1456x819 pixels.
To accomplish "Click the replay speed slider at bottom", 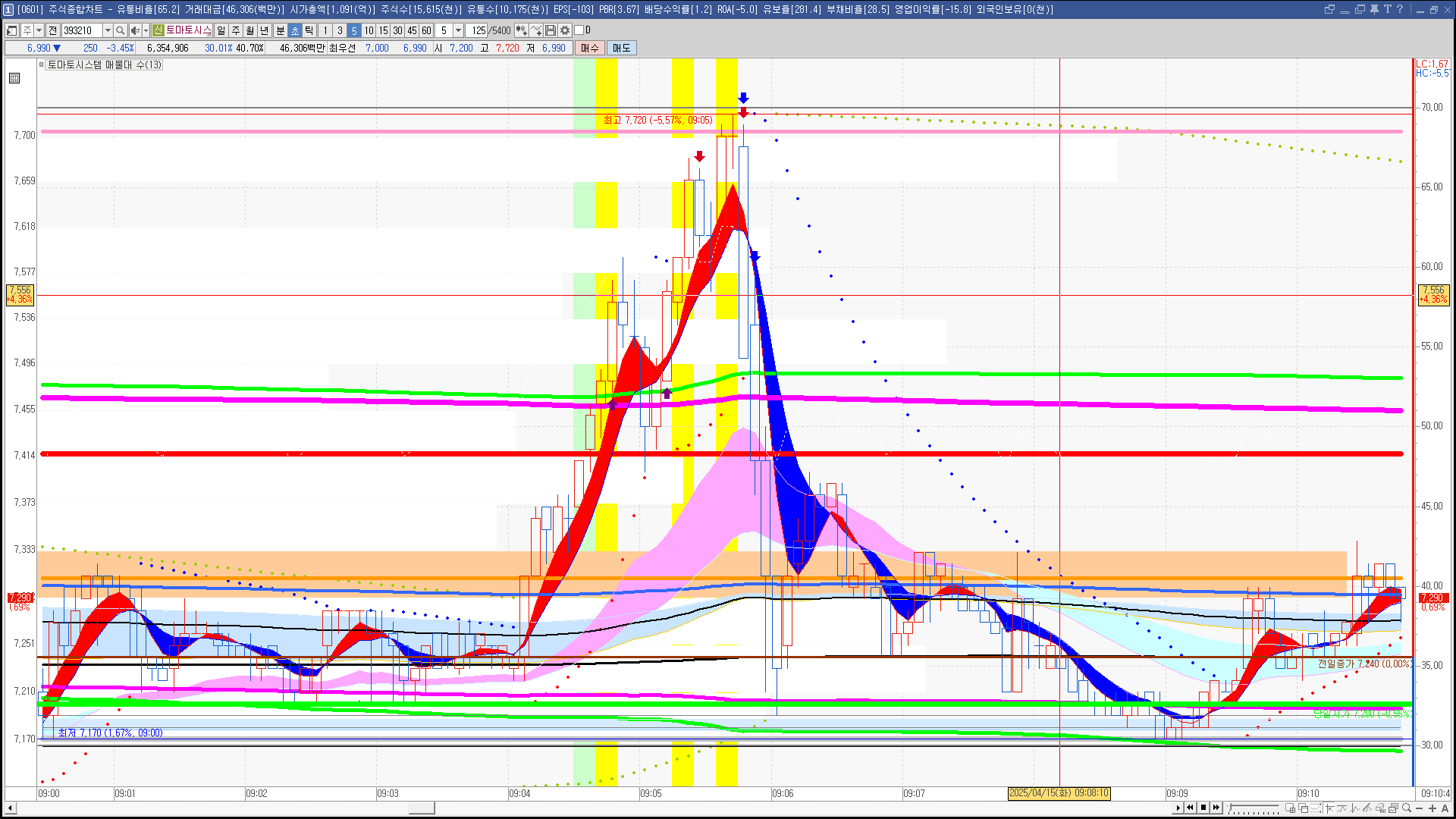I will click(x=1253, y=808).
